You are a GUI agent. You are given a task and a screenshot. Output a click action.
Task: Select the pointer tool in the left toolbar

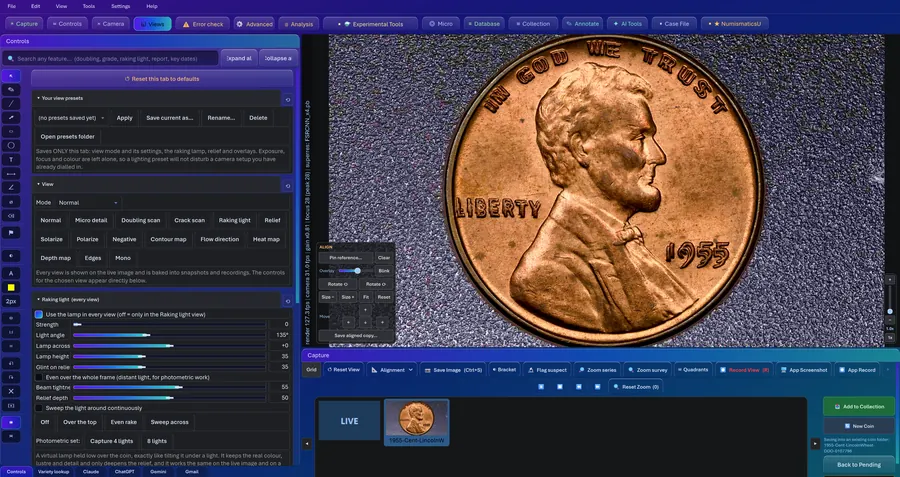(x=11, y=76)
